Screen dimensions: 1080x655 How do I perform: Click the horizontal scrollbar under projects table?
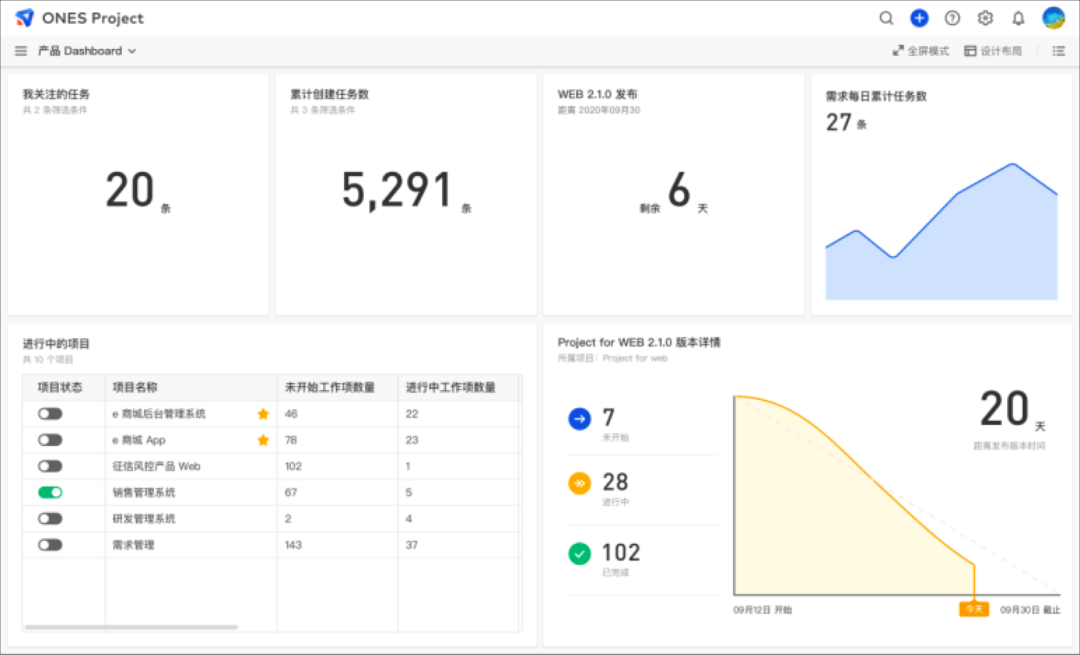(x=131, y=627)
